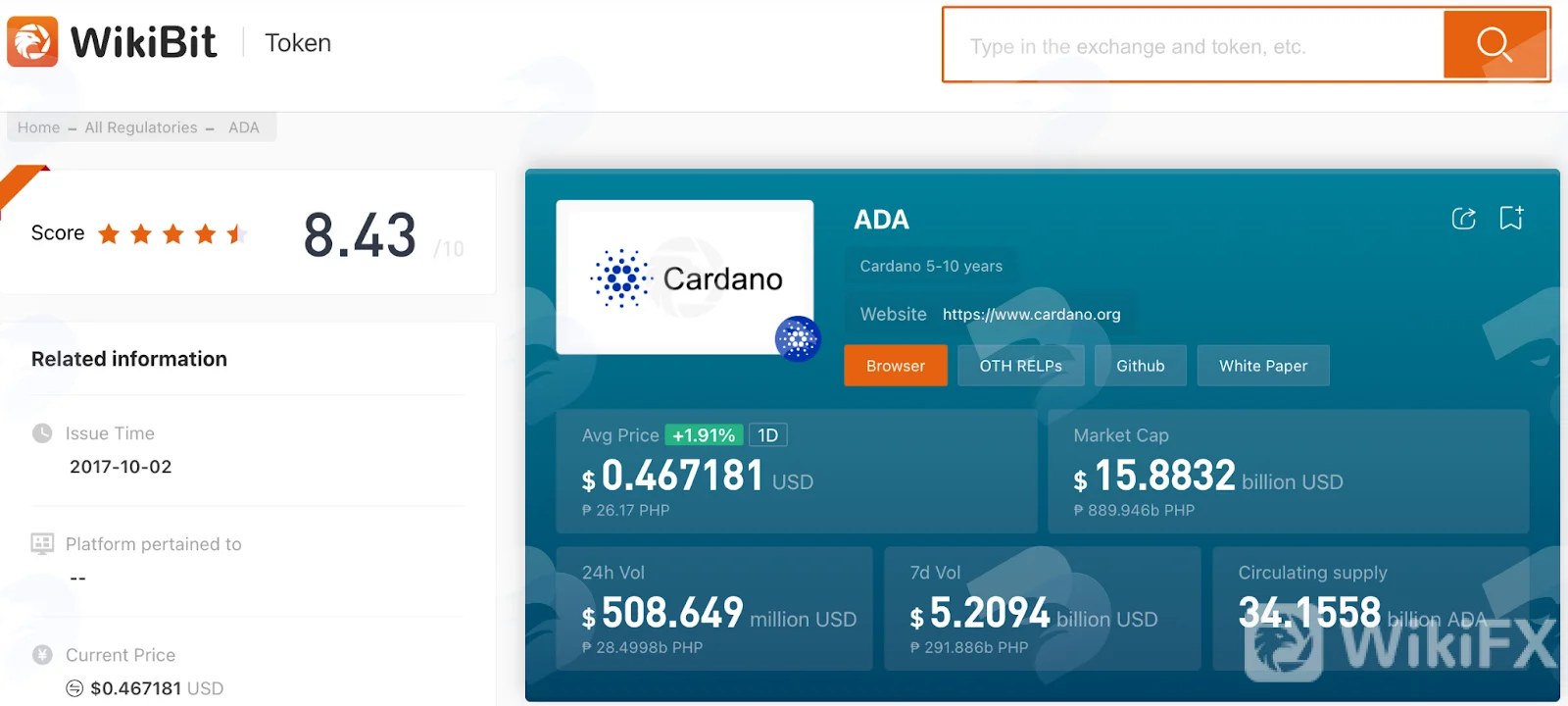Select the 1D price period tag
Viewport: 1568px width, 706px height.
click(768, 435)
